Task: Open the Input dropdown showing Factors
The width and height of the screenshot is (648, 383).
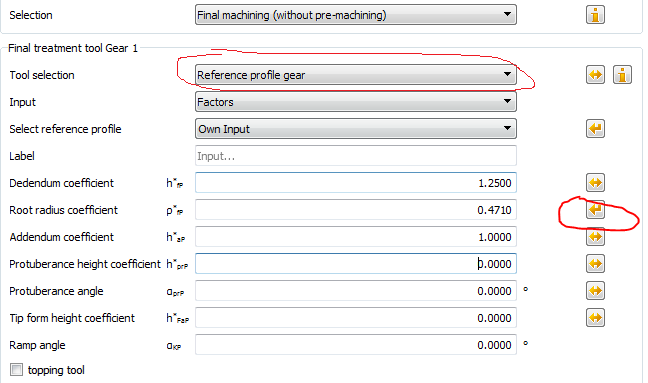Action: tap(356, 102)
